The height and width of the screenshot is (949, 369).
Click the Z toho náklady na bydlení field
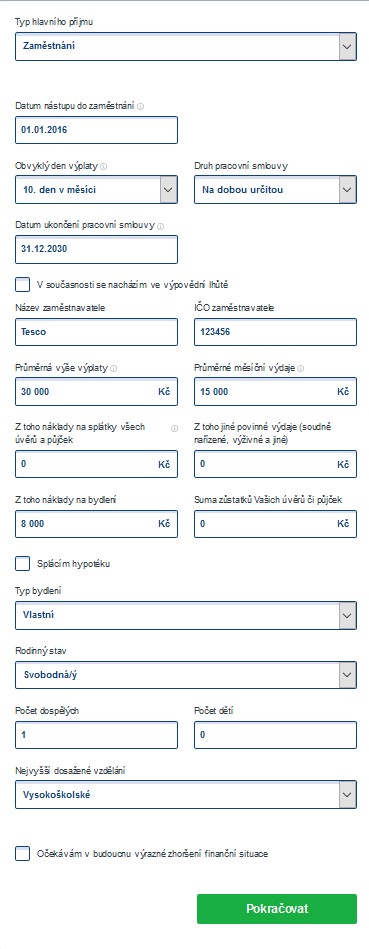[96, 524]
